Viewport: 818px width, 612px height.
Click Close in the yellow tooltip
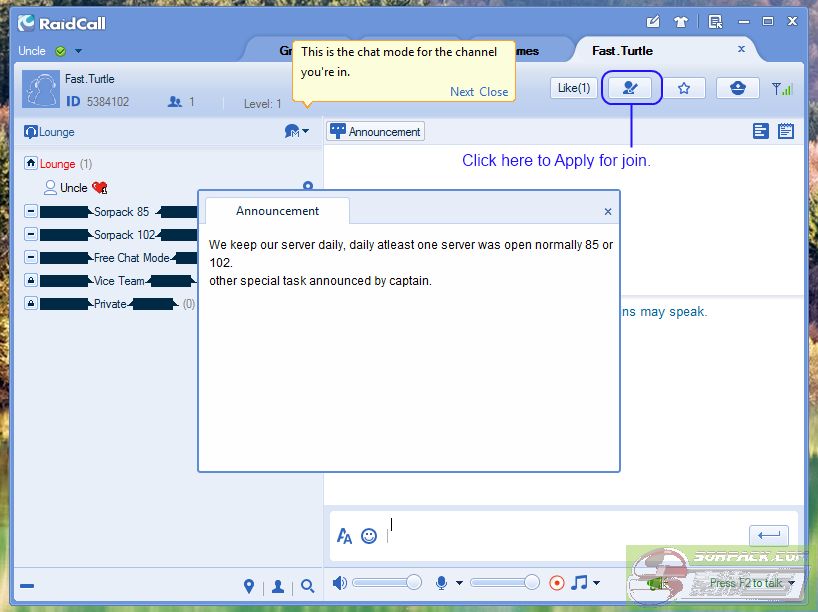(x=494, y=92)
